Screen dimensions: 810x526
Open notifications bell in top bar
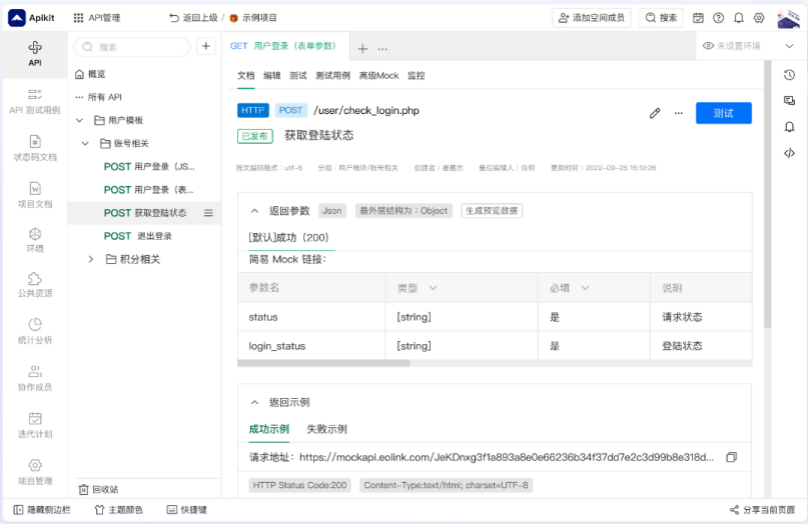click(x=739, y=18)
